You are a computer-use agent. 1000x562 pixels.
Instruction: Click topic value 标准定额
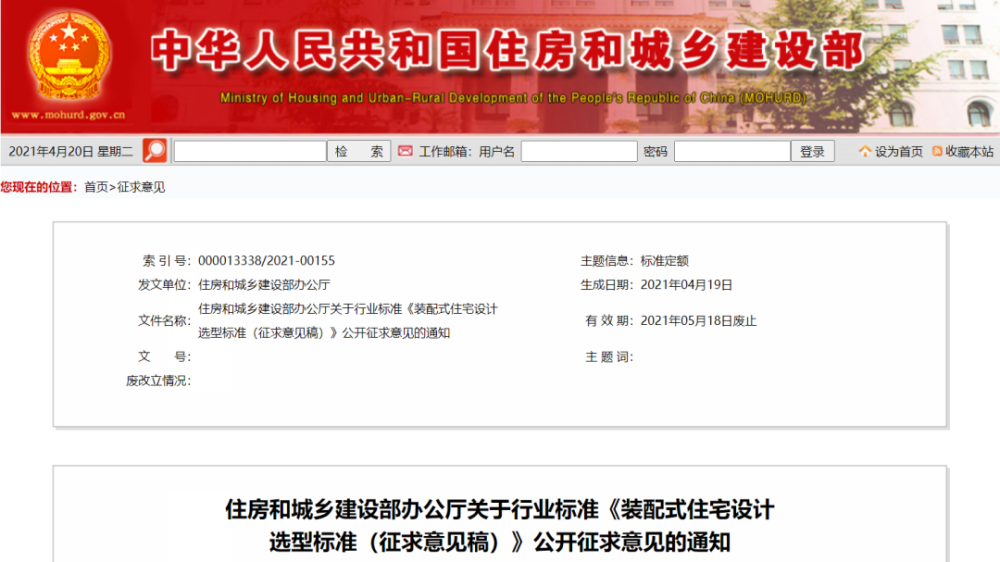pyautogui.click(x=665, y=260)
